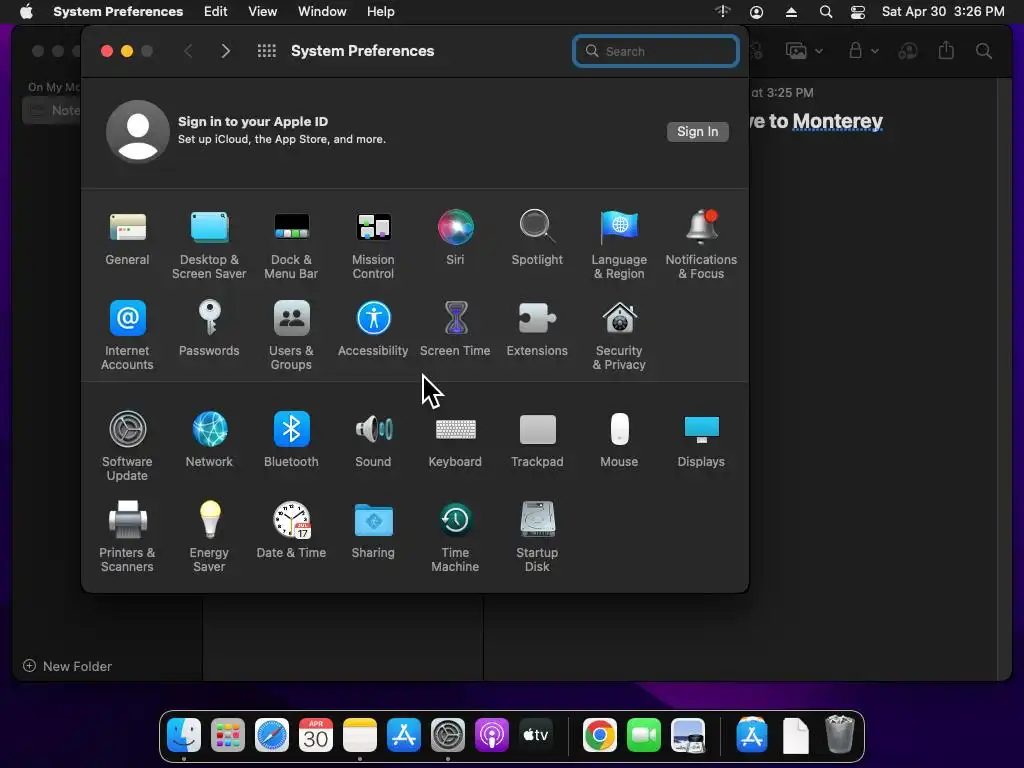1024x768 pixels.
Task: Open the System Preferences app menu
Action: (x=118, y=12)
